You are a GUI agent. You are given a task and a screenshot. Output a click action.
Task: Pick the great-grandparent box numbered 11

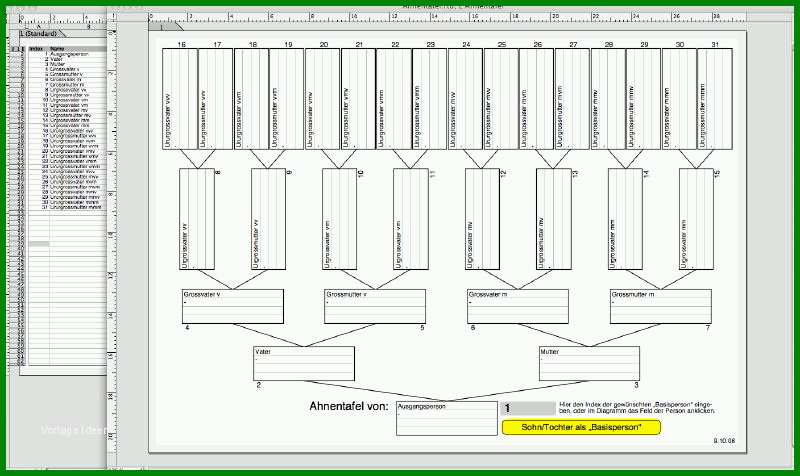pyautogui.click(x=411, y=219)
